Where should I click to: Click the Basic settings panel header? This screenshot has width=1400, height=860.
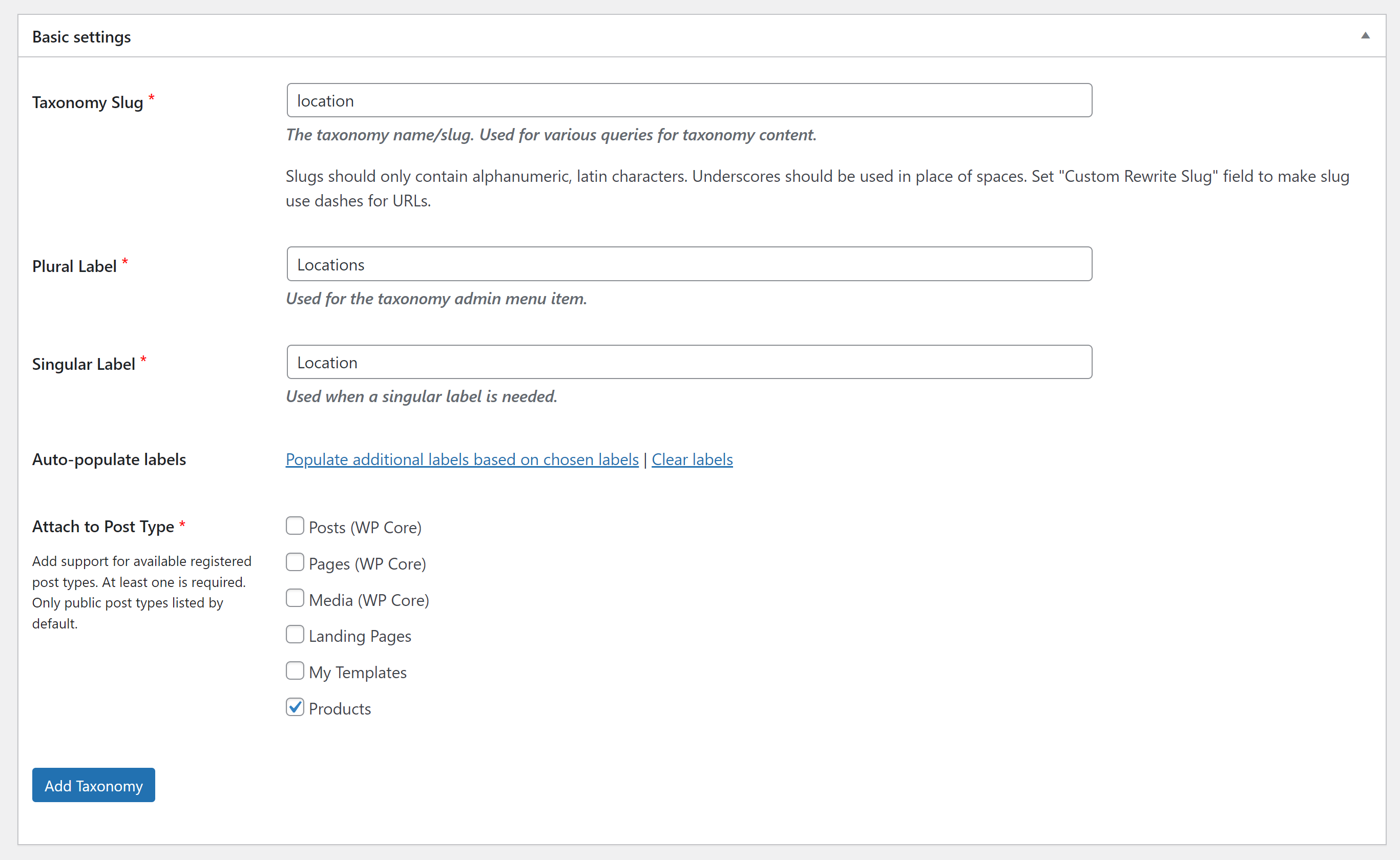[701, 36]
